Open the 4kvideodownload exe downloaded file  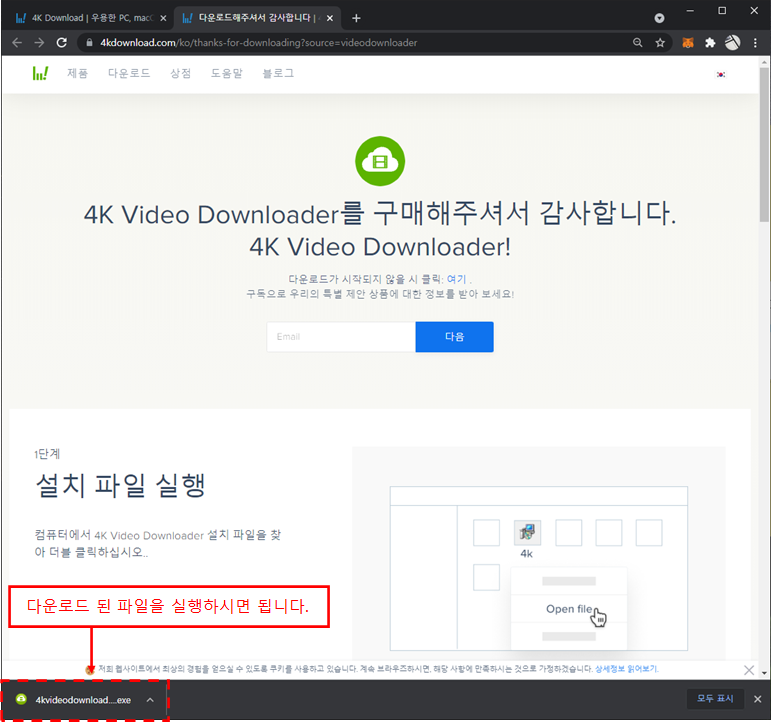tap(83, 700)
